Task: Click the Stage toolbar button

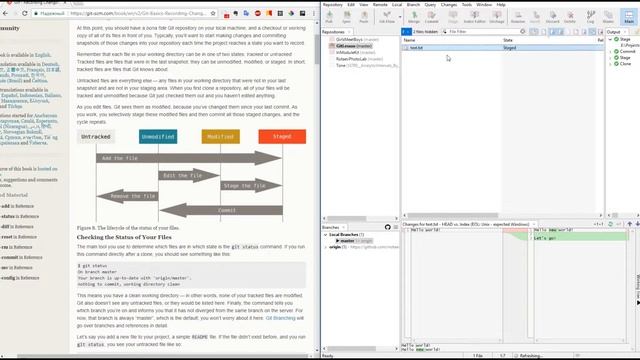Action: [x=453, y=17]
